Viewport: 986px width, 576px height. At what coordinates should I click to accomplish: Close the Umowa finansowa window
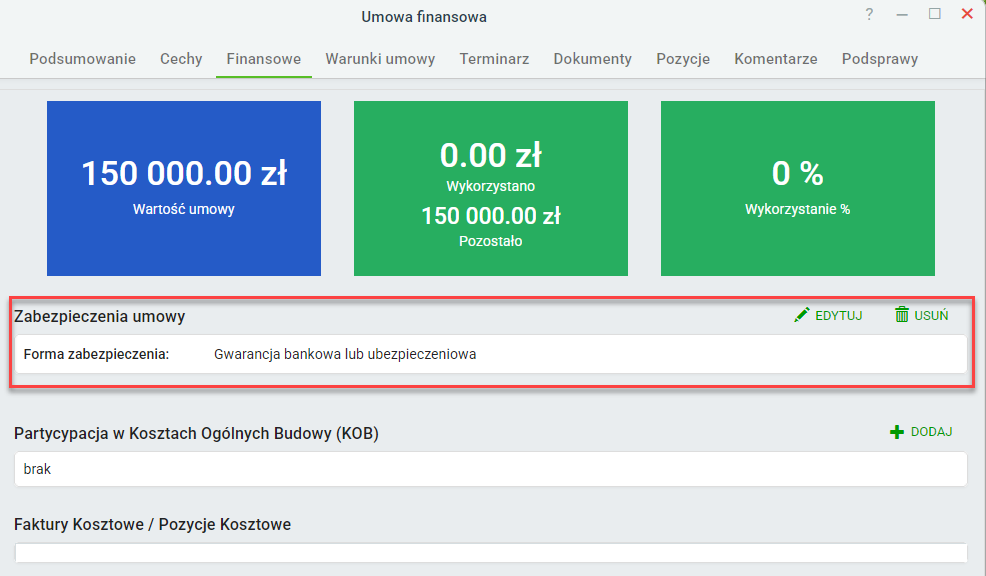967,14
